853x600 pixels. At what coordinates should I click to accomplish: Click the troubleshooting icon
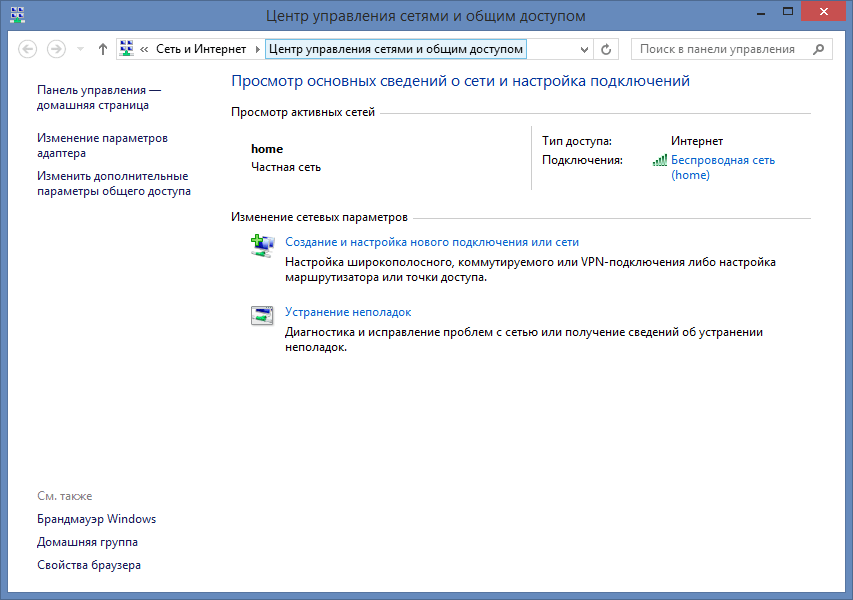point(261,316)
